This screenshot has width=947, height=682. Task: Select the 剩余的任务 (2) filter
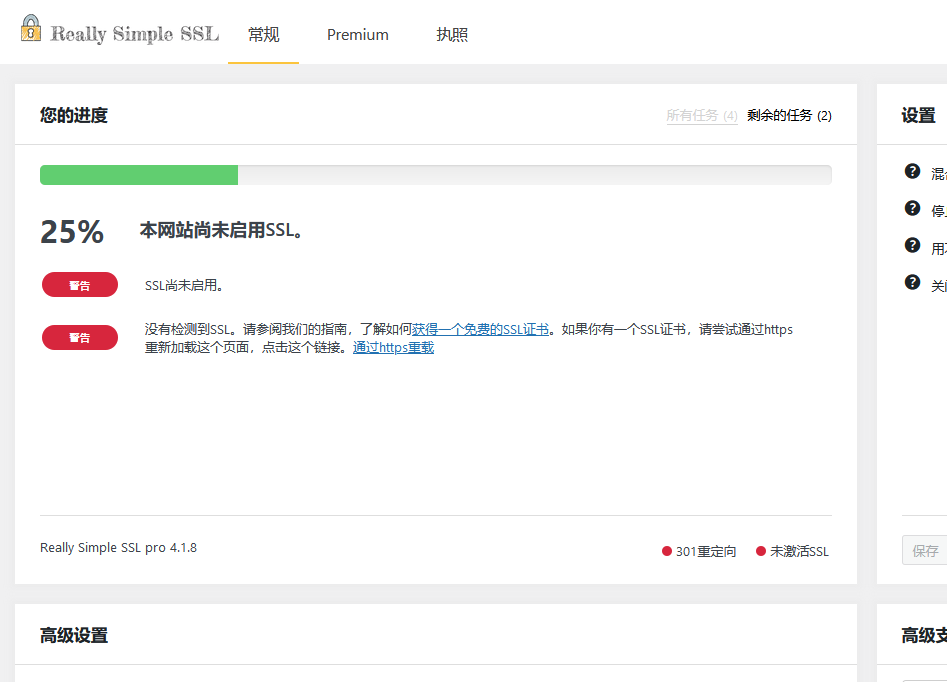pyautogui.click(x=789, y=116)
